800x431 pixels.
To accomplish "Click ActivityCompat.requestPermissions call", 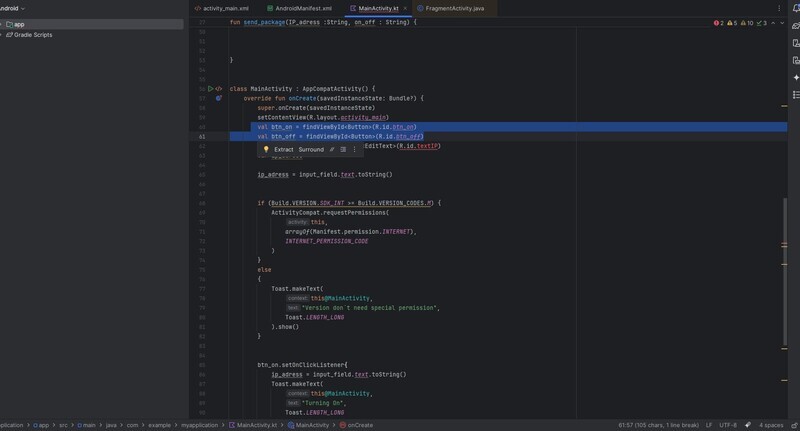I will click(330, 213).
